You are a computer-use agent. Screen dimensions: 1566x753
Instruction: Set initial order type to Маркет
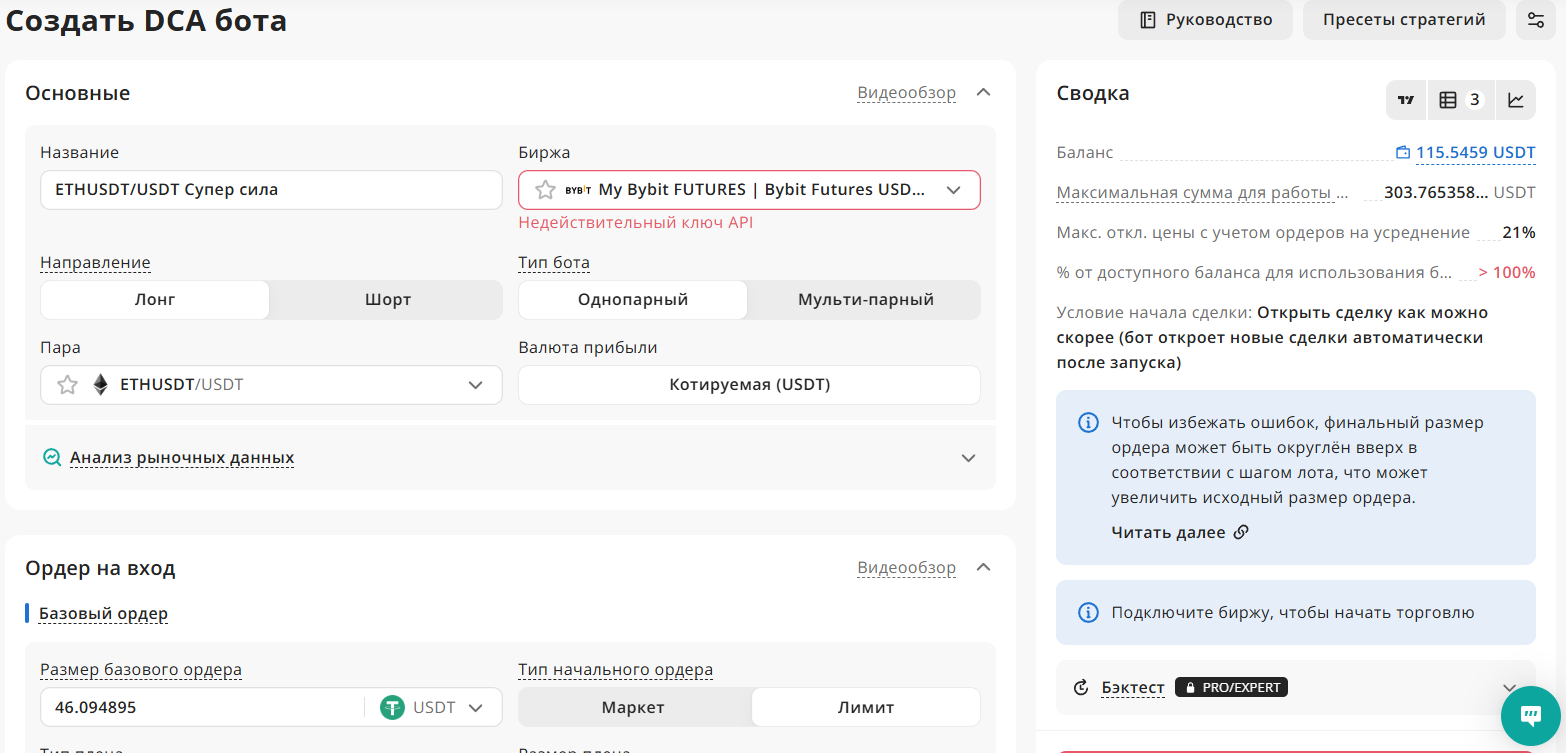(633, 708)
